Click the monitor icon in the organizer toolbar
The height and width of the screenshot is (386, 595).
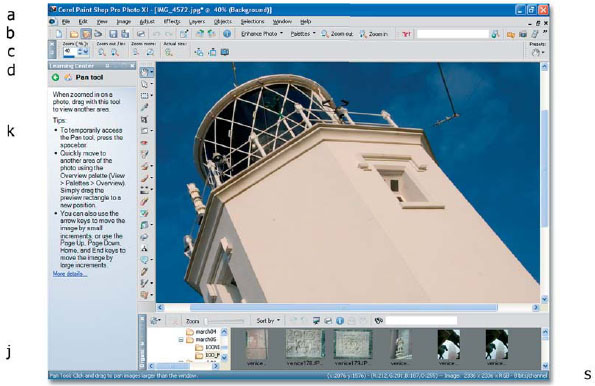pyautogui.click(x=316, y=321)
